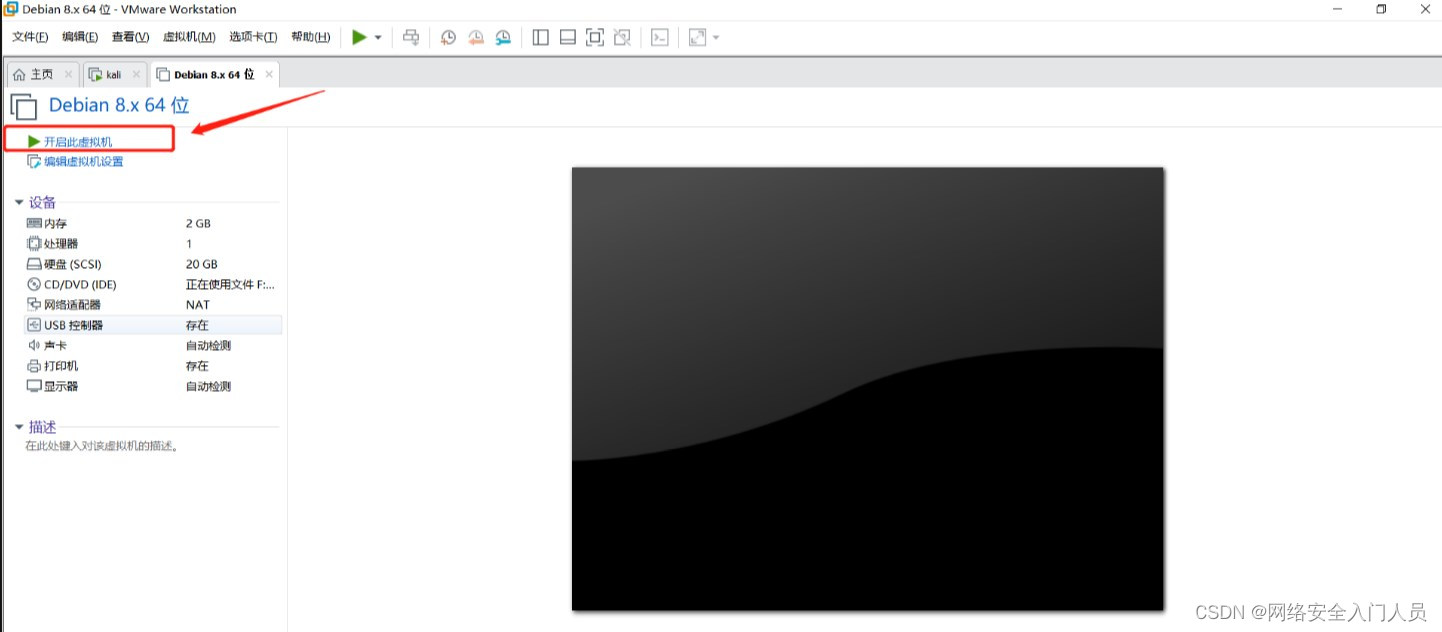Close the Debian 8.x 64 位 tab
This screenshot has height=632, width=1442.
[268, 74]
